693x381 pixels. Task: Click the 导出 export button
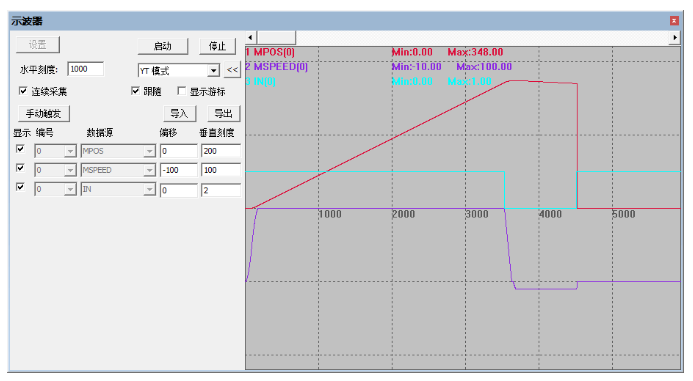[x=224, y=114]
